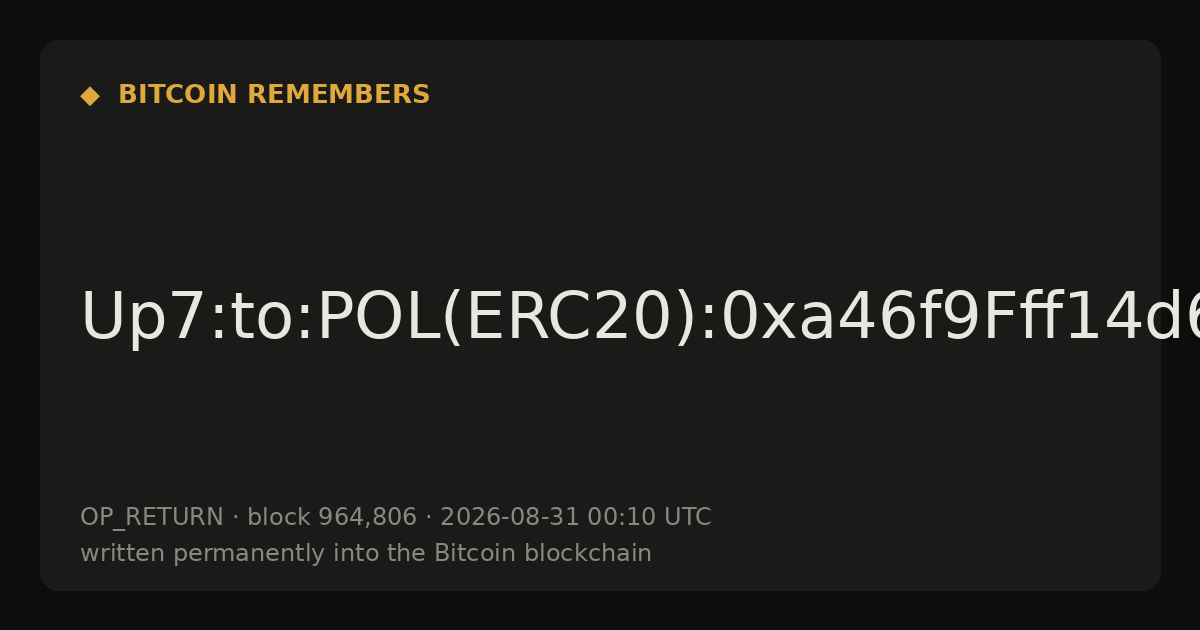This screenshot has width=1200, height=630.
Task: Select the word REMEMBERS in header
Action: 338,95
